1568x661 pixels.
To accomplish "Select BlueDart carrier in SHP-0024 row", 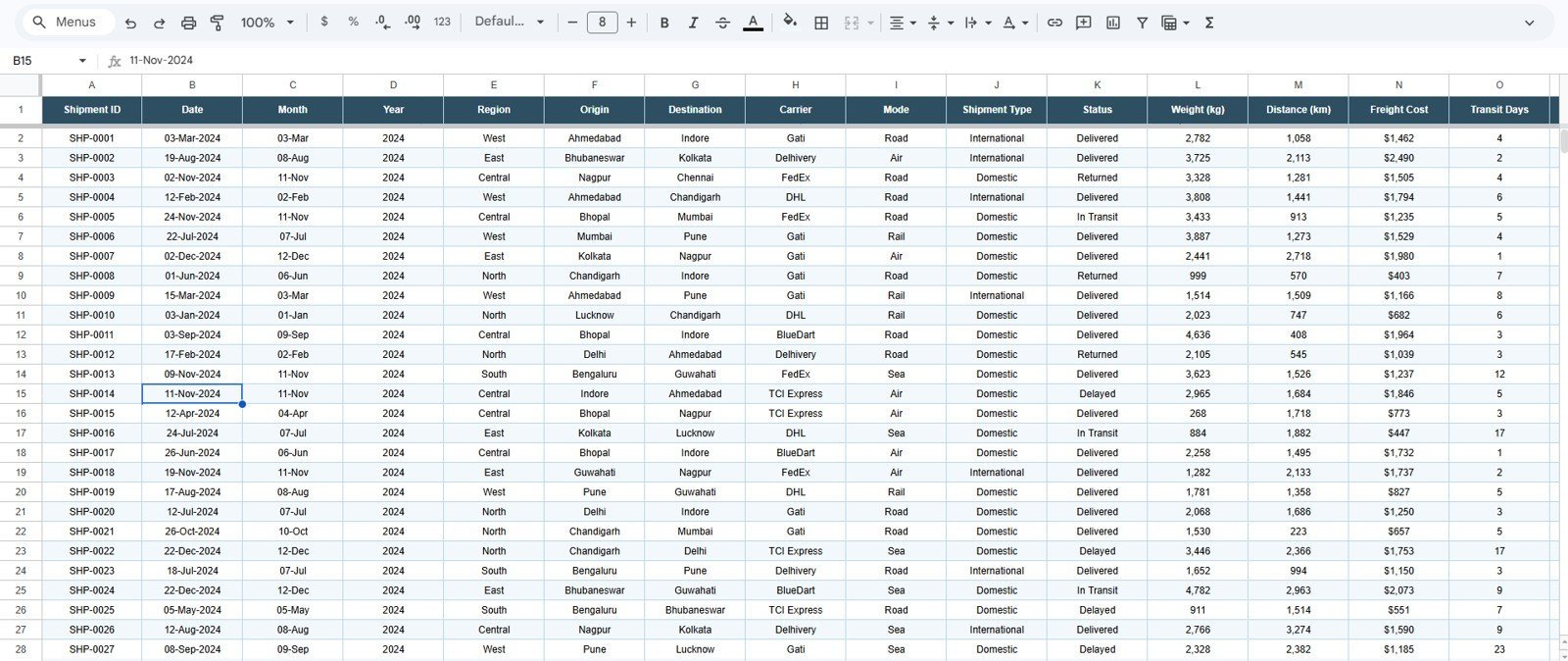I will 796,590.
